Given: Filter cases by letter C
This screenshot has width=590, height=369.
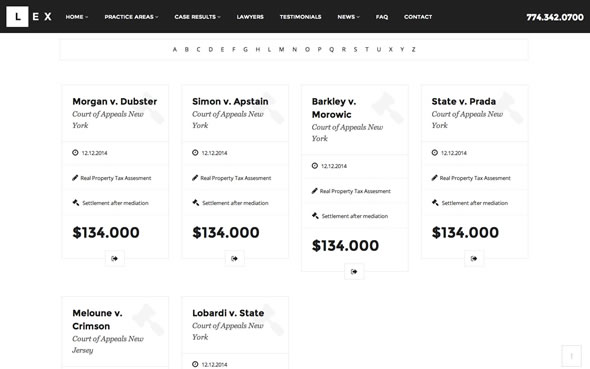Looking at the screenshot, I should pyautogui.click(x=198, y=49).
